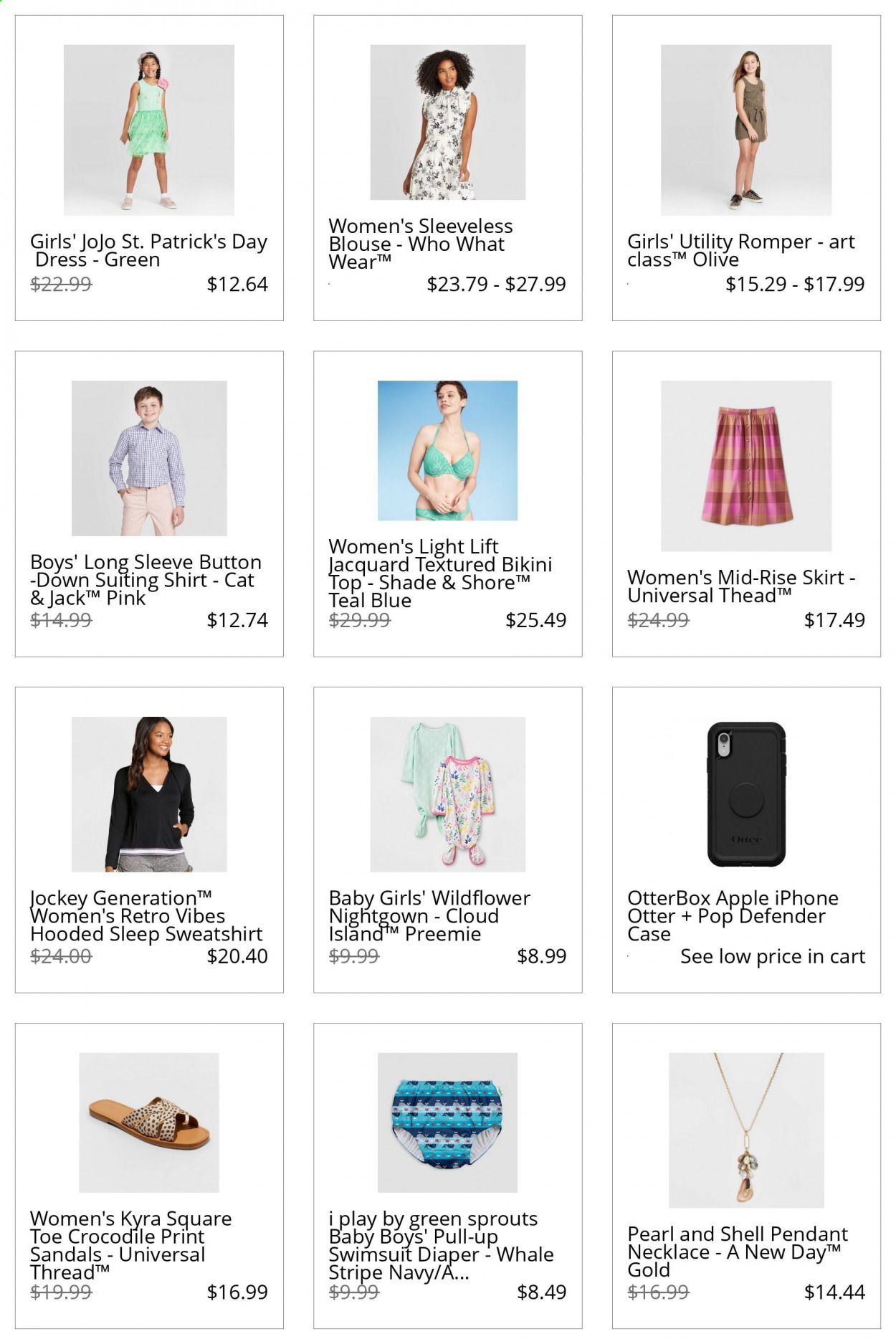Viewport: 896px width, 1344px height.
Task: Select the $14.44 necklace sale price
Action: pyautogui.click(x=834, y=1292)
